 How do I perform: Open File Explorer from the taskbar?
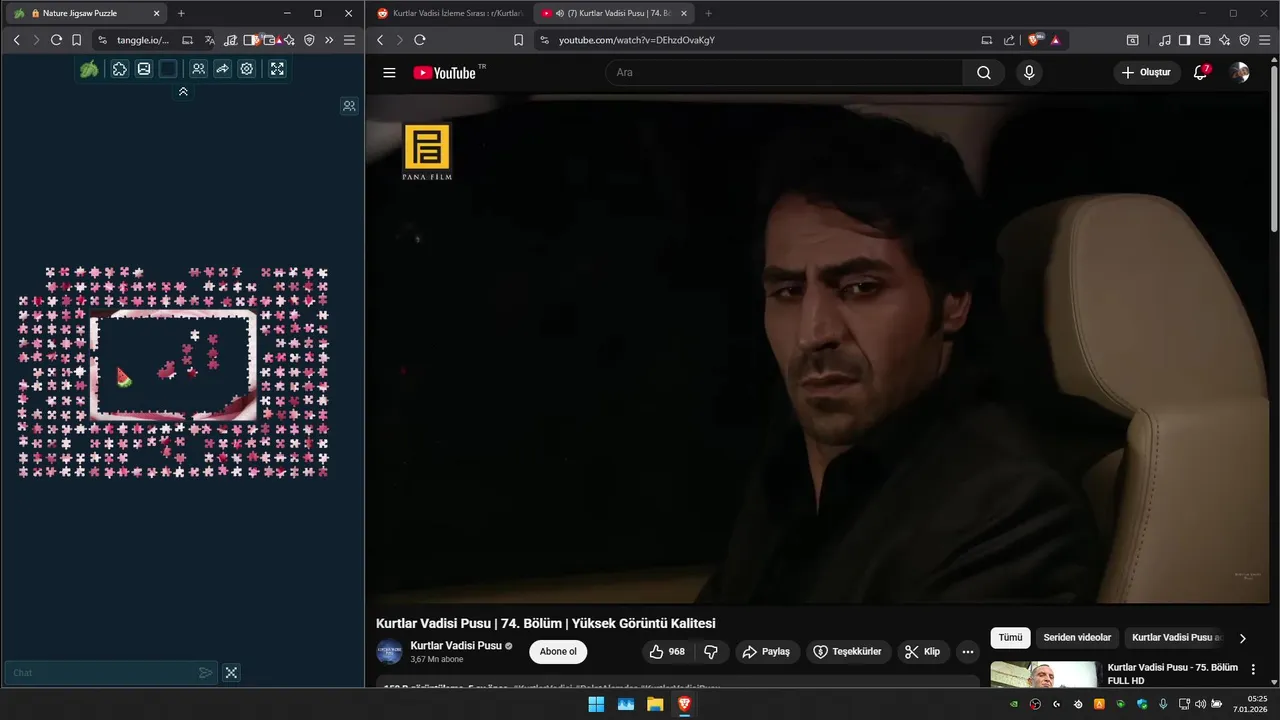pyautogui.click(x=655, y=704)
